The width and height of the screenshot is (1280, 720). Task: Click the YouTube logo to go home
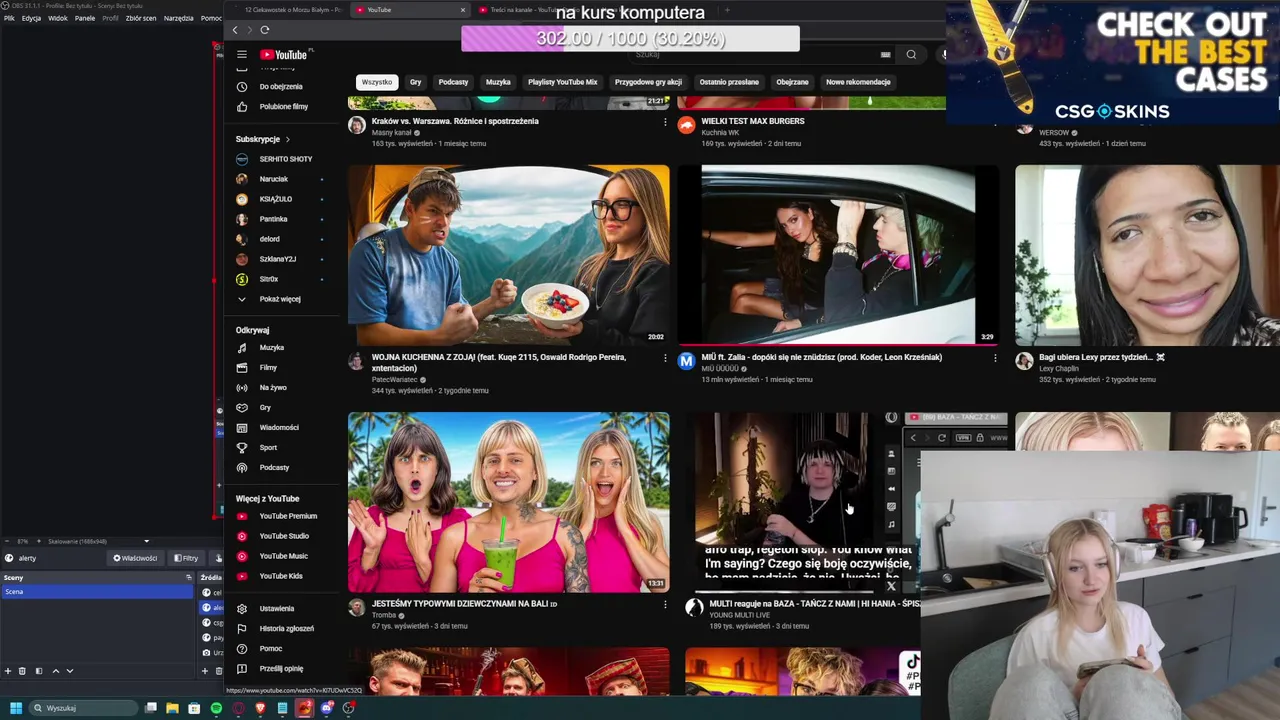point(286,55)
